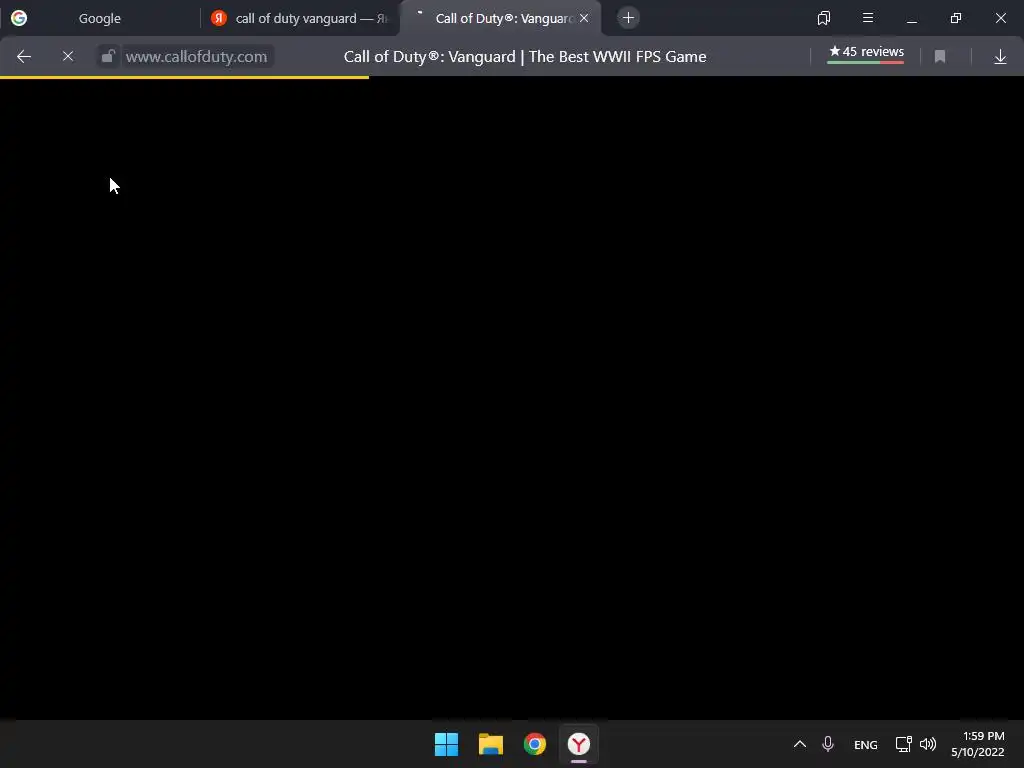1024x768 pixels.
Task: Click the site security padlock icon
Action: [x=108, y=57]
